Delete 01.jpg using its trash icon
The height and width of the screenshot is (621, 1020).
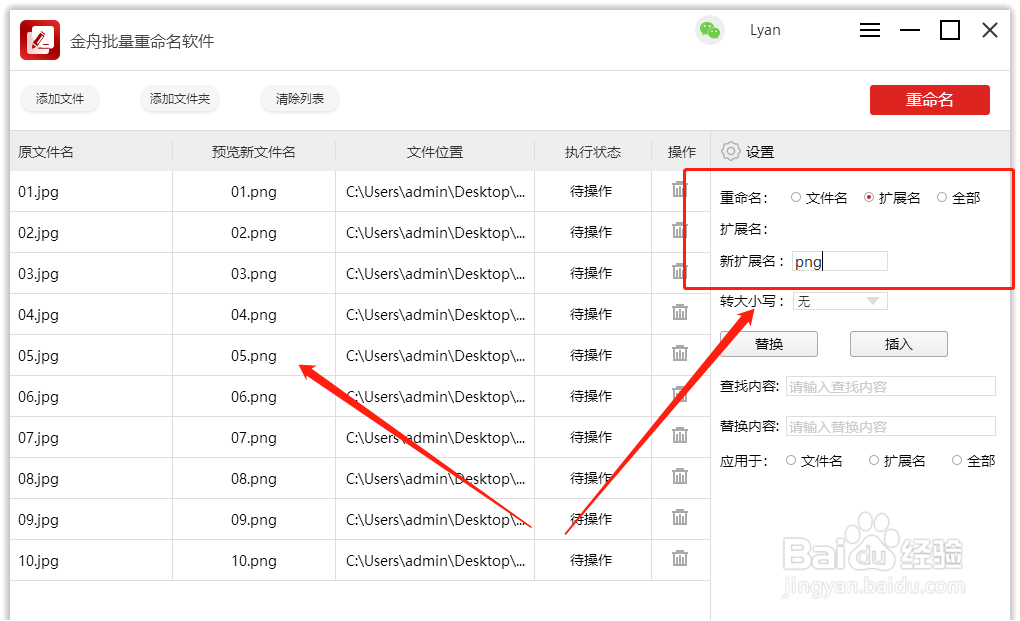pos(680,190)
